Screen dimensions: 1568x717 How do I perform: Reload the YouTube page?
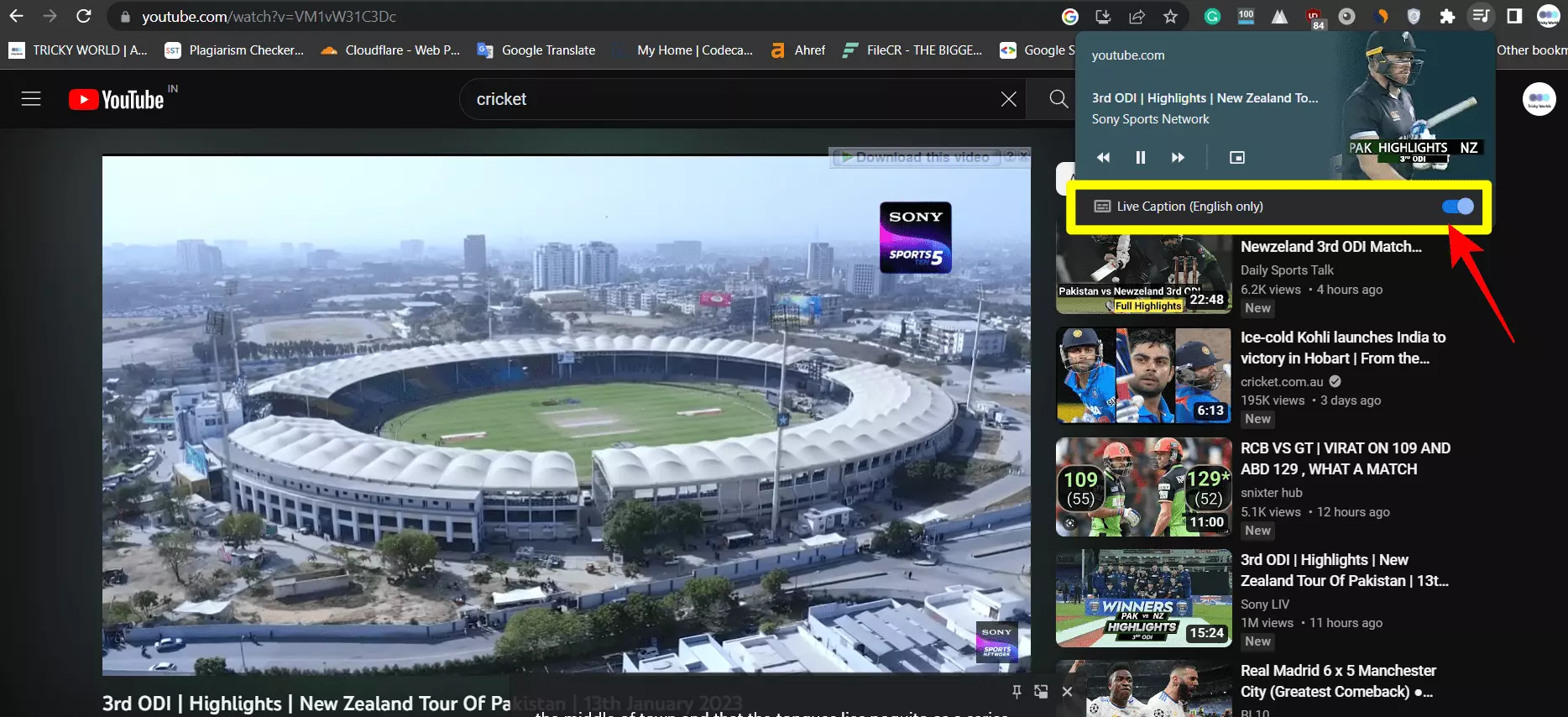pyautogui.click(x=83, y=16)
